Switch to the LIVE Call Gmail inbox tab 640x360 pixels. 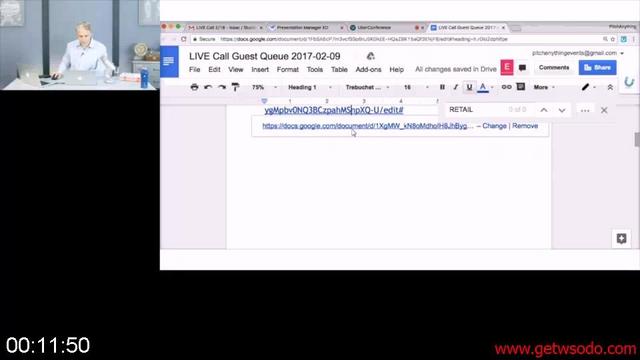pos(225,27)
